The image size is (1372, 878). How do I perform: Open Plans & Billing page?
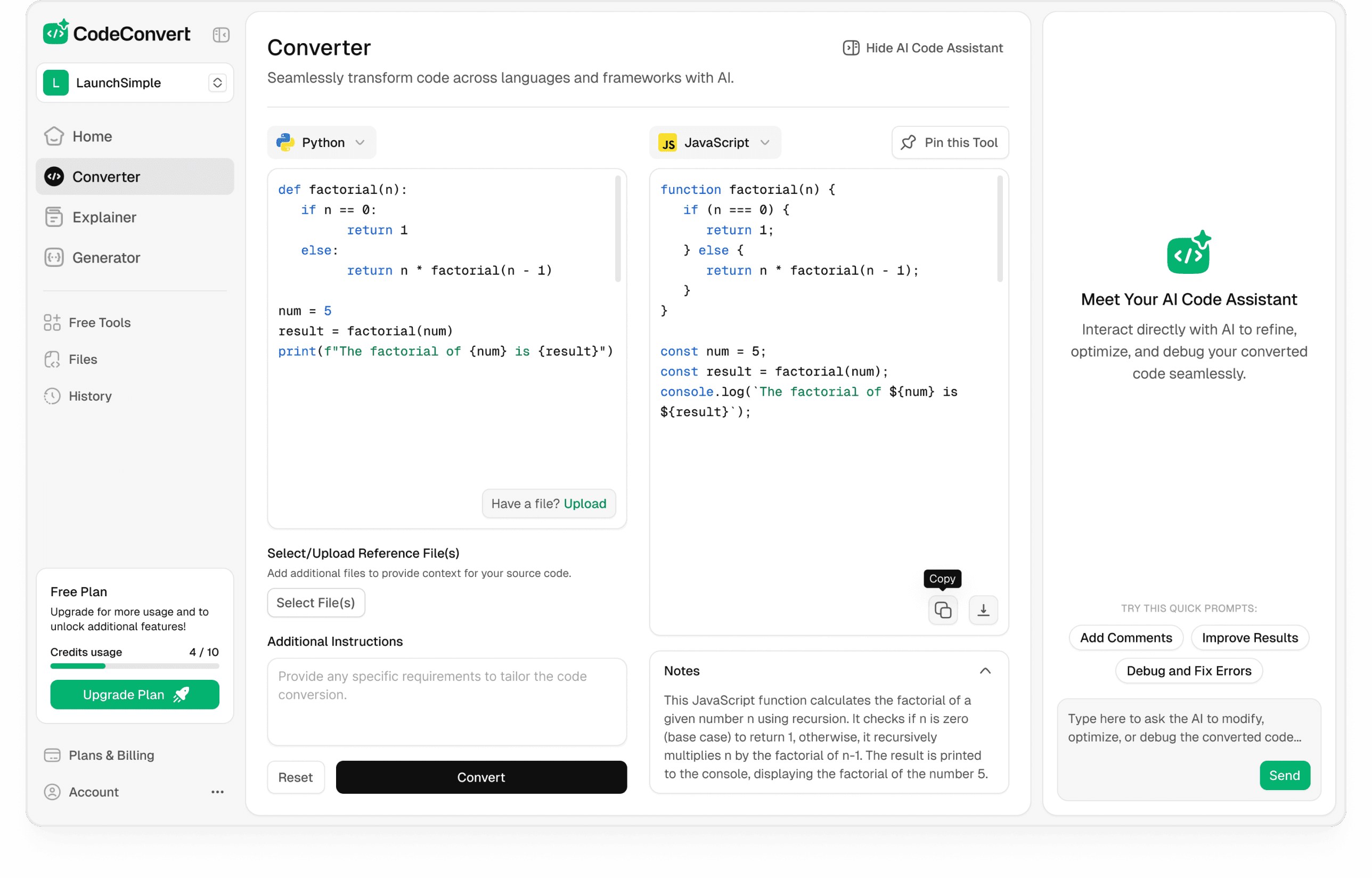(x=111, y=755)
